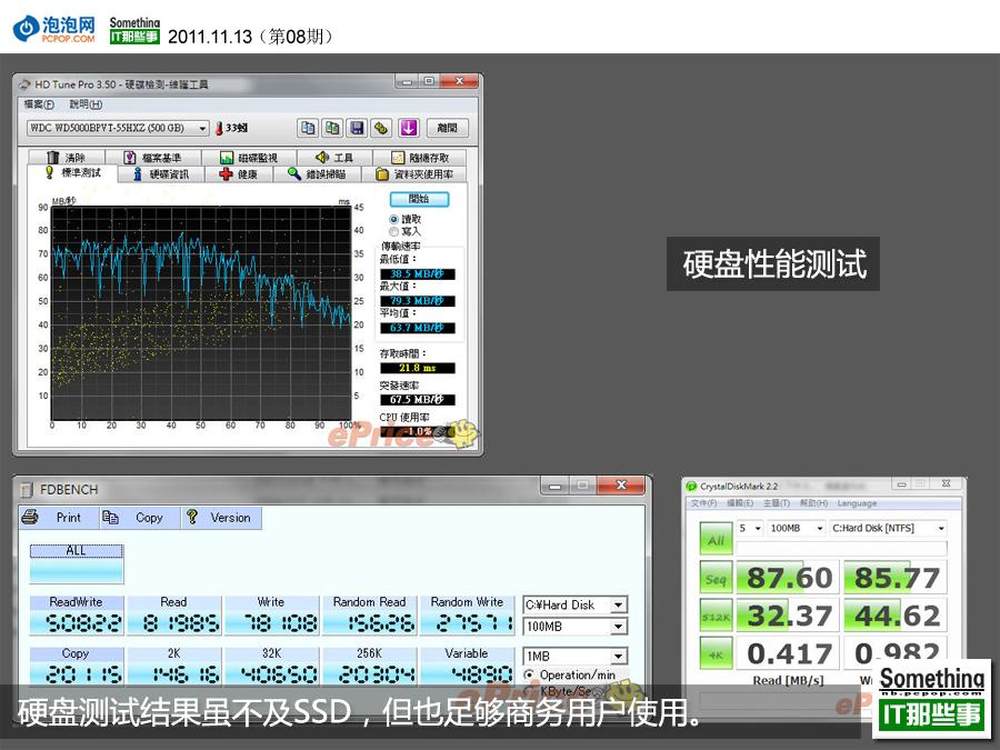Screen dimensions: 1000x750
Task: Switch to the 隨機存取 tab
Action: click(420, 157)
